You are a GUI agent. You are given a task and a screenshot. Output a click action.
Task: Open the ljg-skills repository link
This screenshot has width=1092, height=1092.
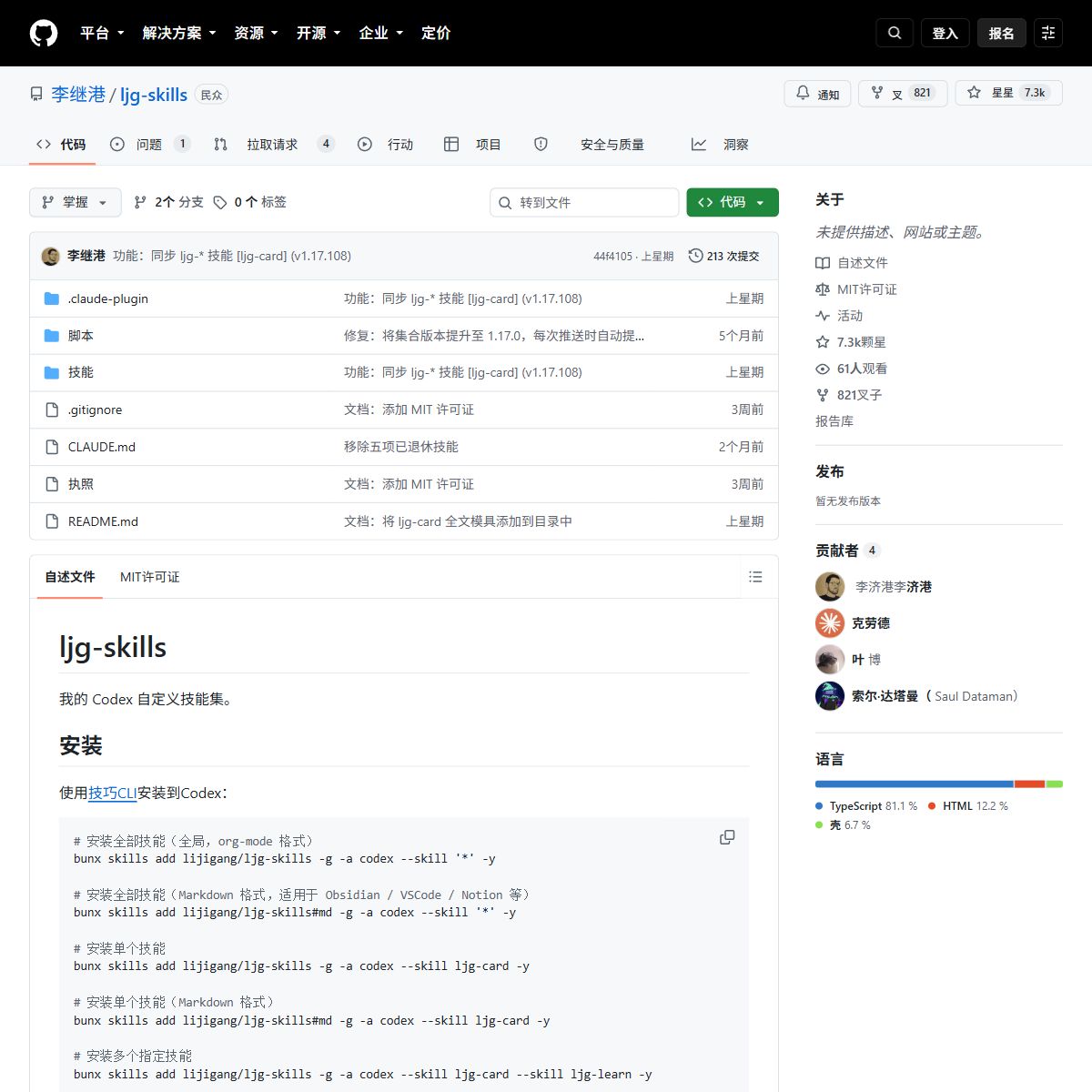(154, 95)
